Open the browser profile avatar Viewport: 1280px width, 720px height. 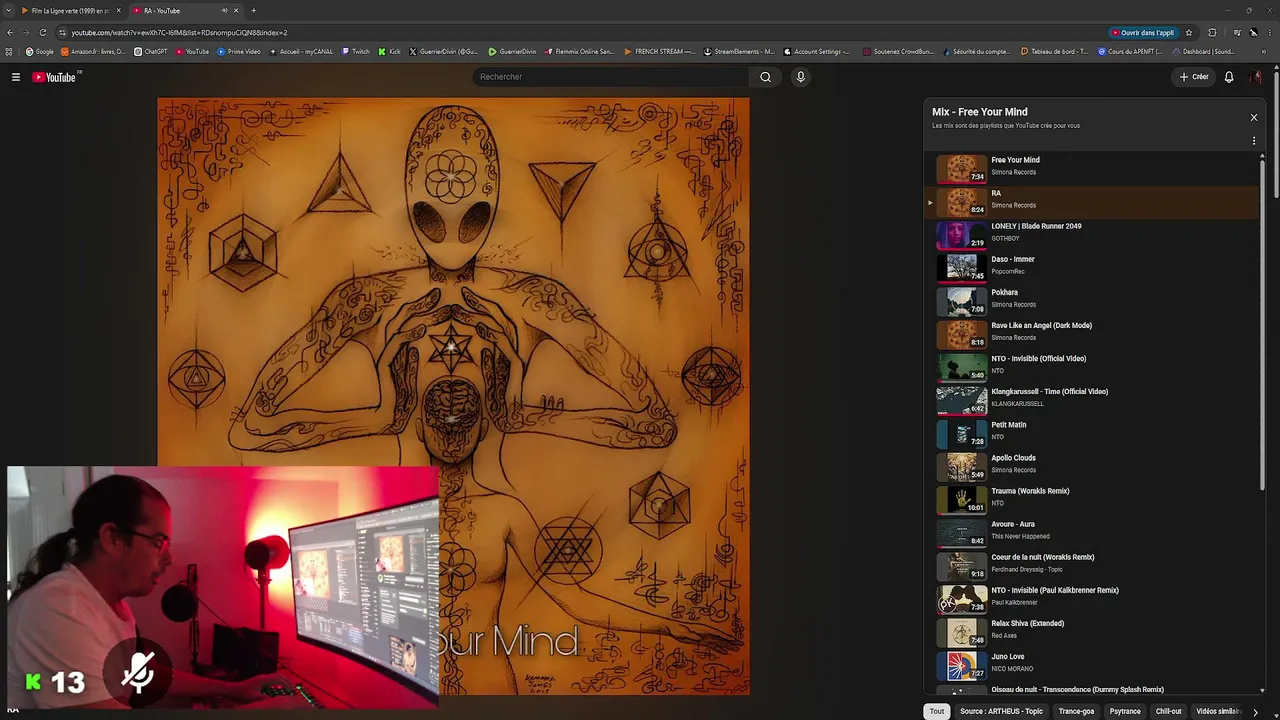[1254, 32]
